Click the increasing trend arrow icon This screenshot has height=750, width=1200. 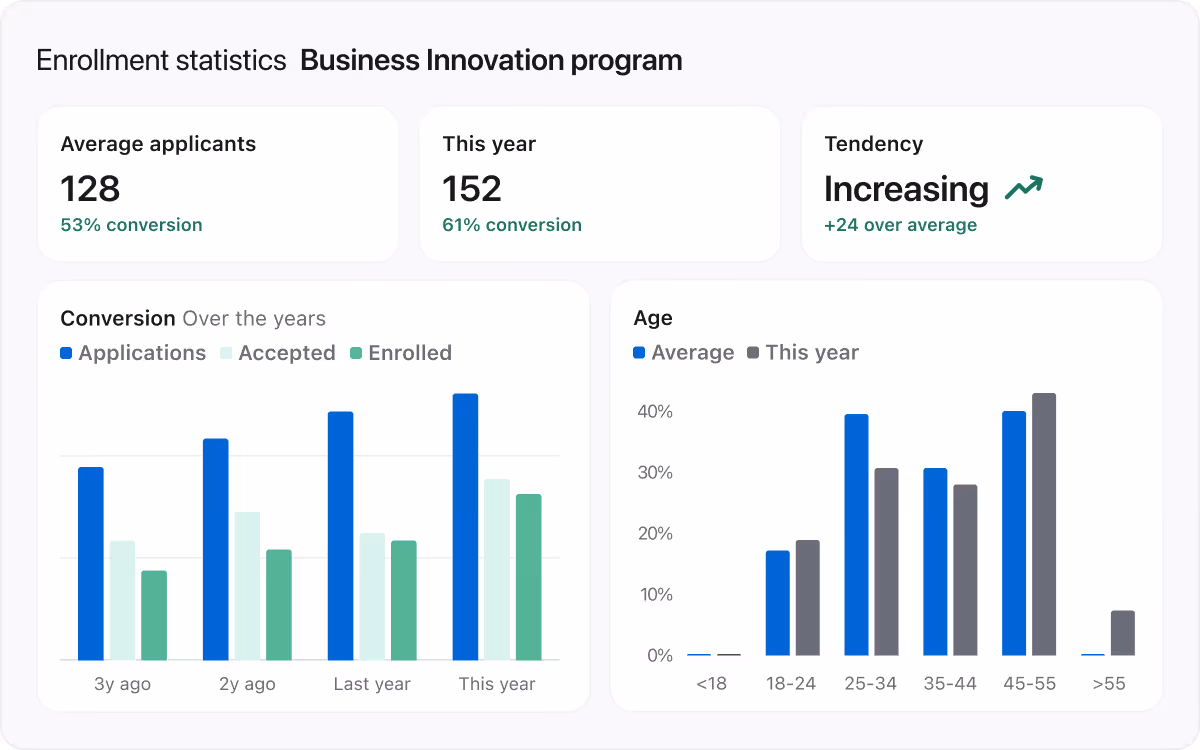pos(1023,188)
